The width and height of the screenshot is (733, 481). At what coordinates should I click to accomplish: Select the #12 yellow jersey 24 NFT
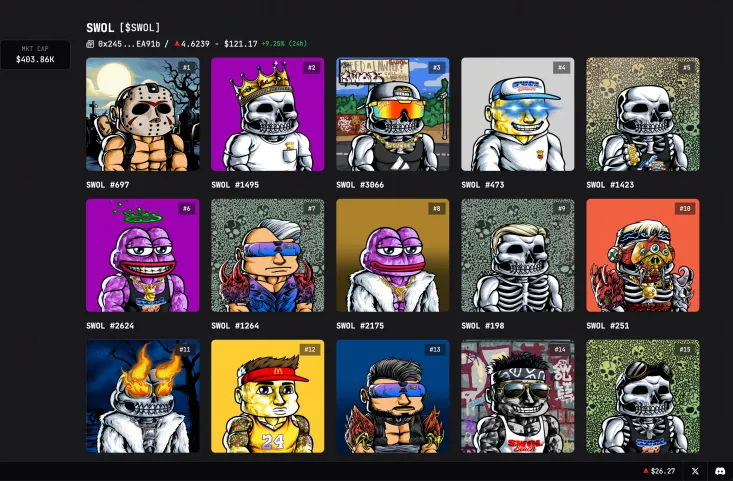pyautogui.click(x=267, y=396)
